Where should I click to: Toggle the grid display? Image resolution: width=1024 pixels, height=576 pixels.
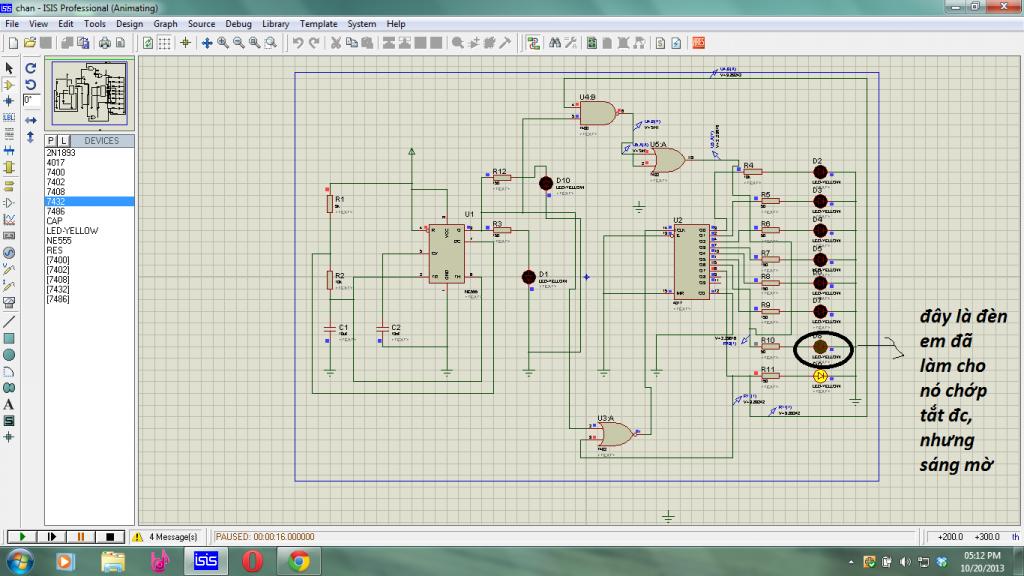[165, 43]
